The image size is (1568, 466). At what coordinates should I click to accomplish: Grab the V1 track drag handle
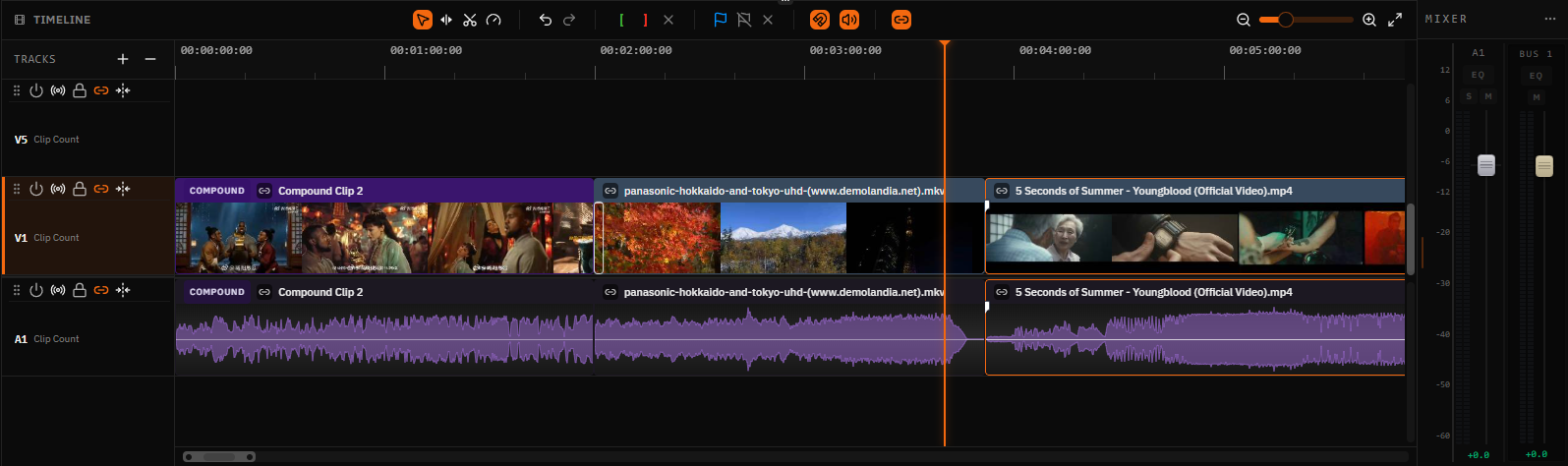pyautogui.click(x=17, y=189)
